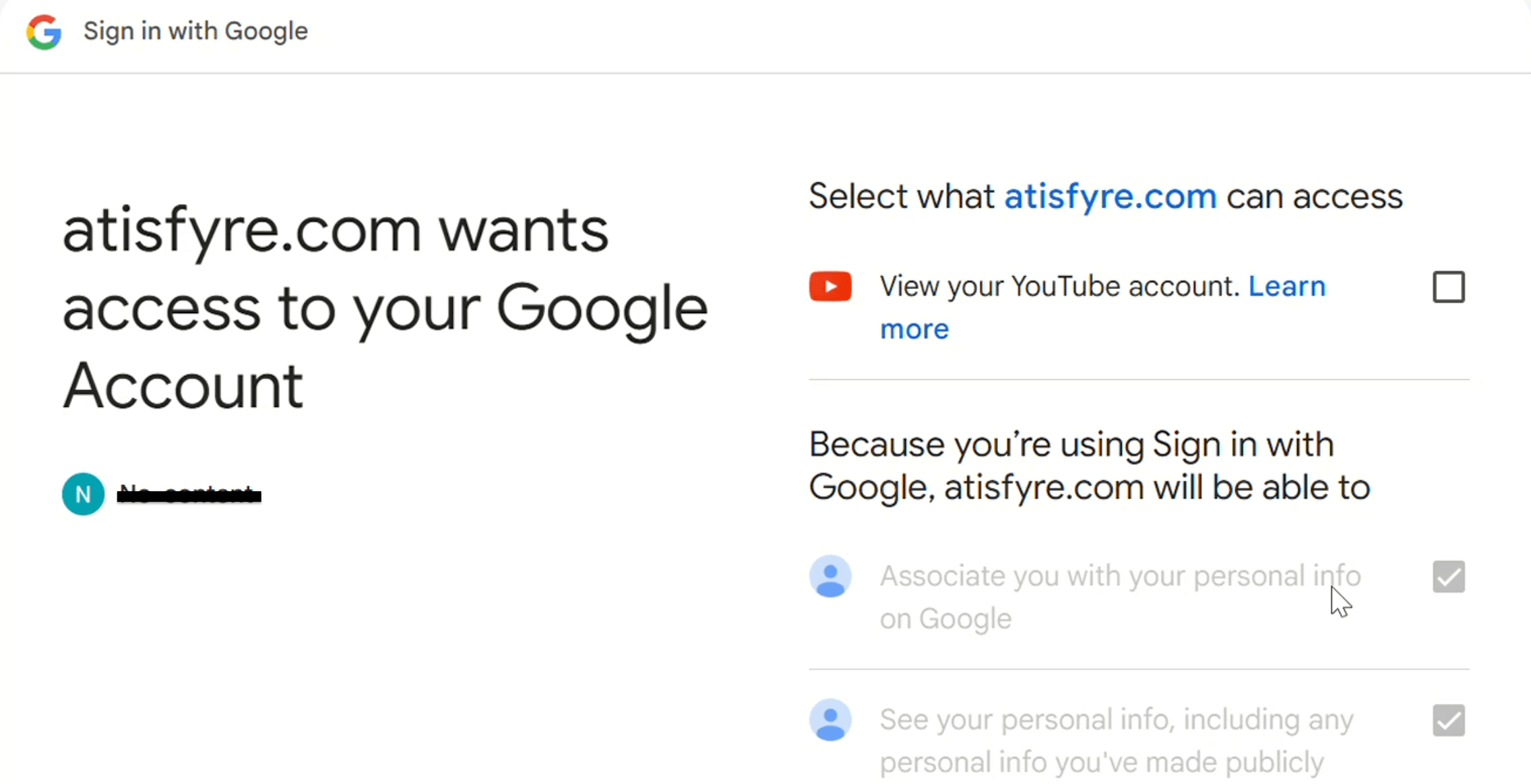Click the See your personal info description text
The width and height of the screenshot is (1531, 784).
click(x=1117, y=741)
